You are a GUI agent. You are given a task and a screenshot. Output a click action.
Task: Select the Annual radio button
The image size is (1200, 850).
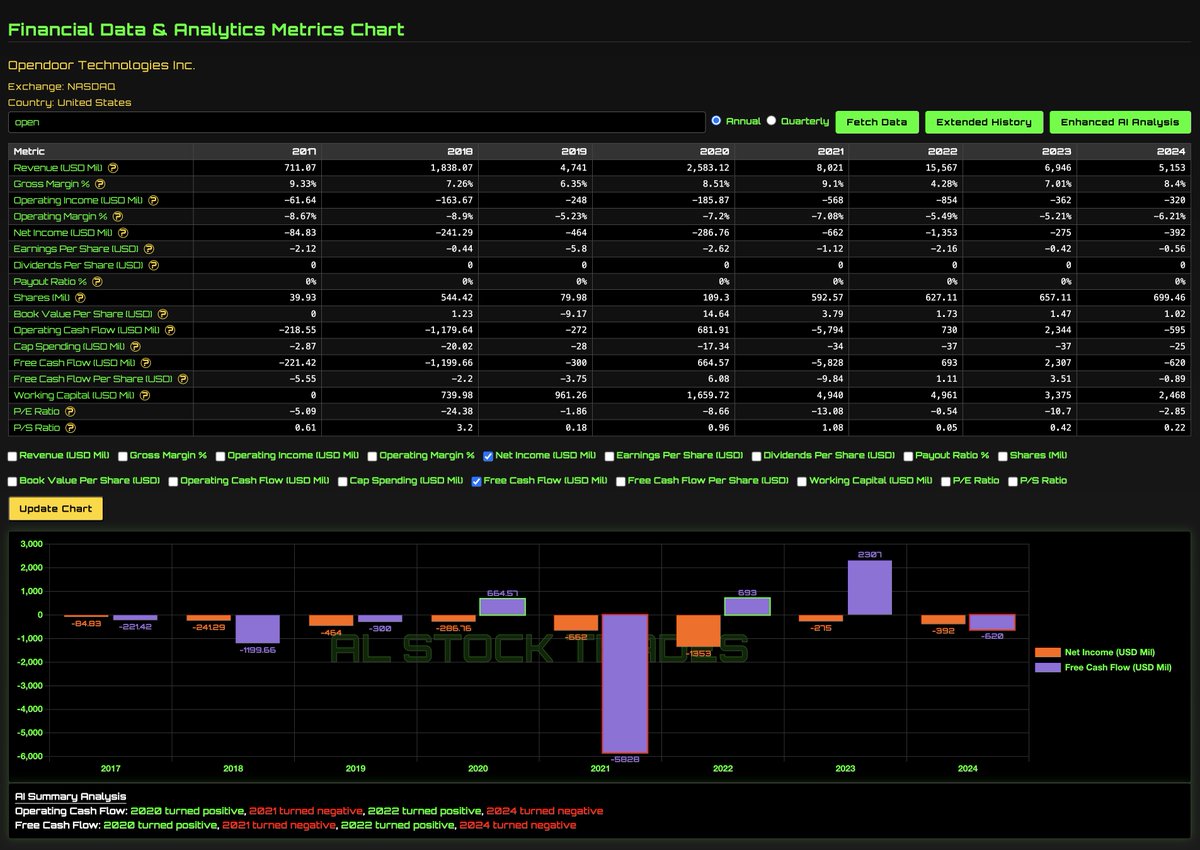click(x=716, y=121)
